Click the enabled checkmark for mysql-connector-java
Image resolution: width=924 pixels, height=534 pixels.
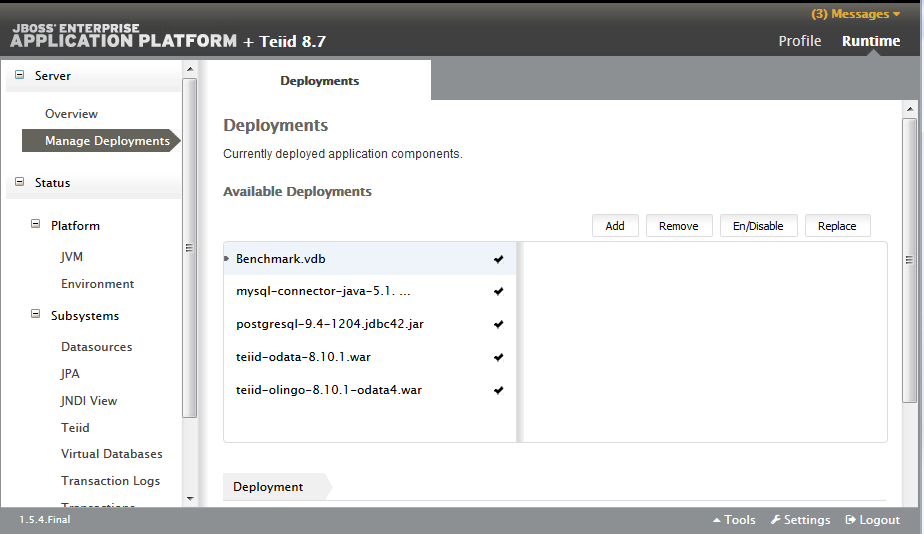click(499, 291)
